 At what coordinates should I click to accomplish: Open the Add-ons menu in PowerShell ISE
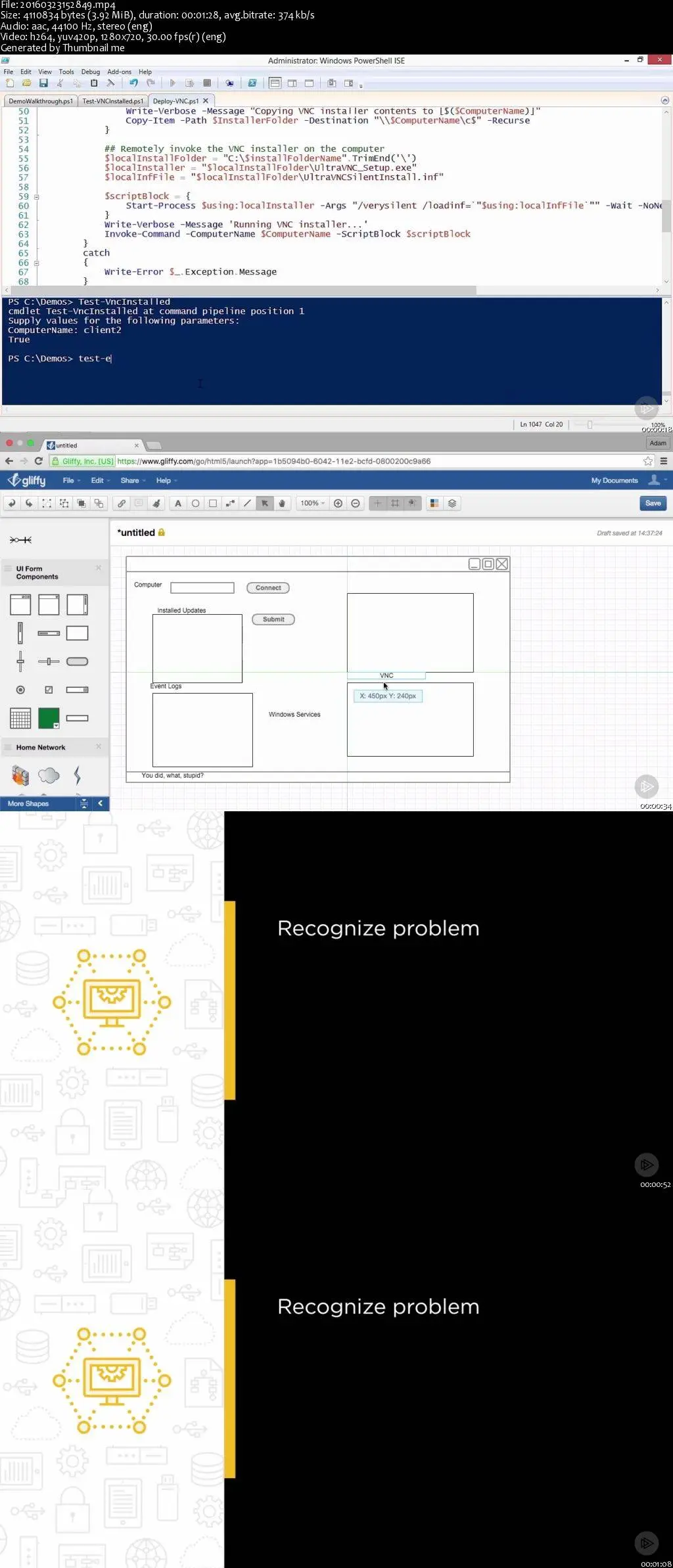(x=119, y=72)
